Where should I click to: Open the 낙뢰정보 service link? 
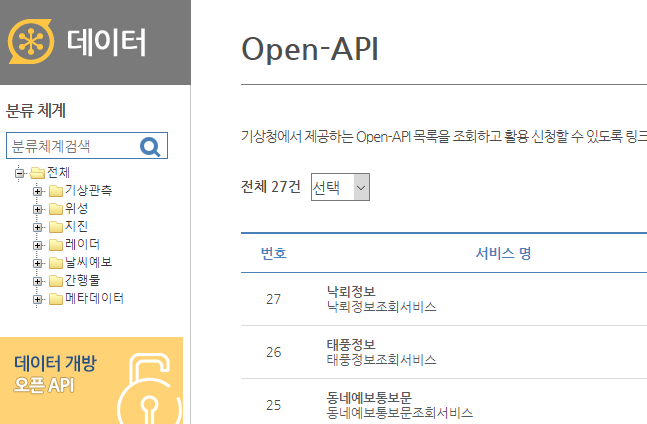coord(351,292)
